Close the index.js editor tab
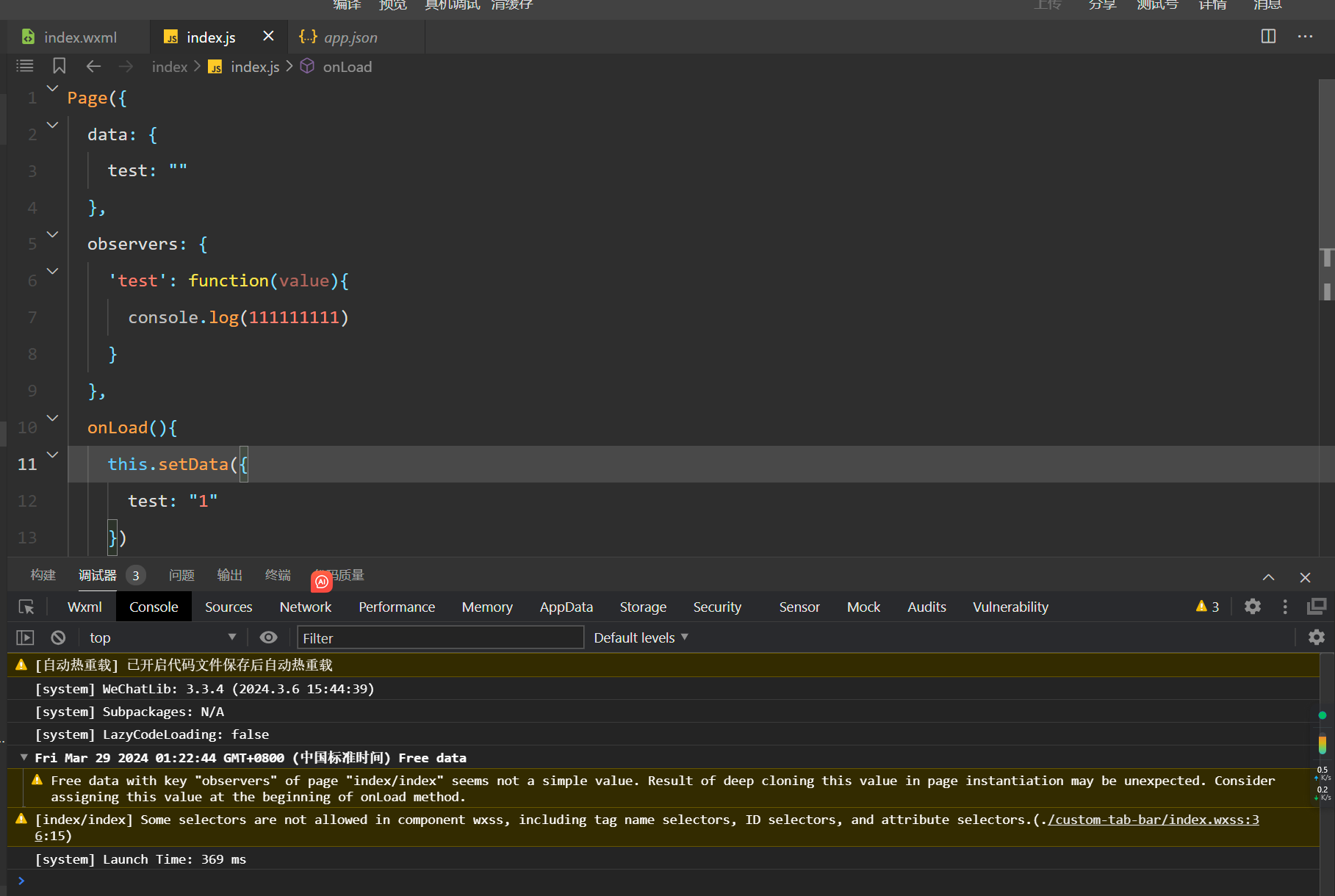Screen dimensions: 1335x896 (268, 36)
